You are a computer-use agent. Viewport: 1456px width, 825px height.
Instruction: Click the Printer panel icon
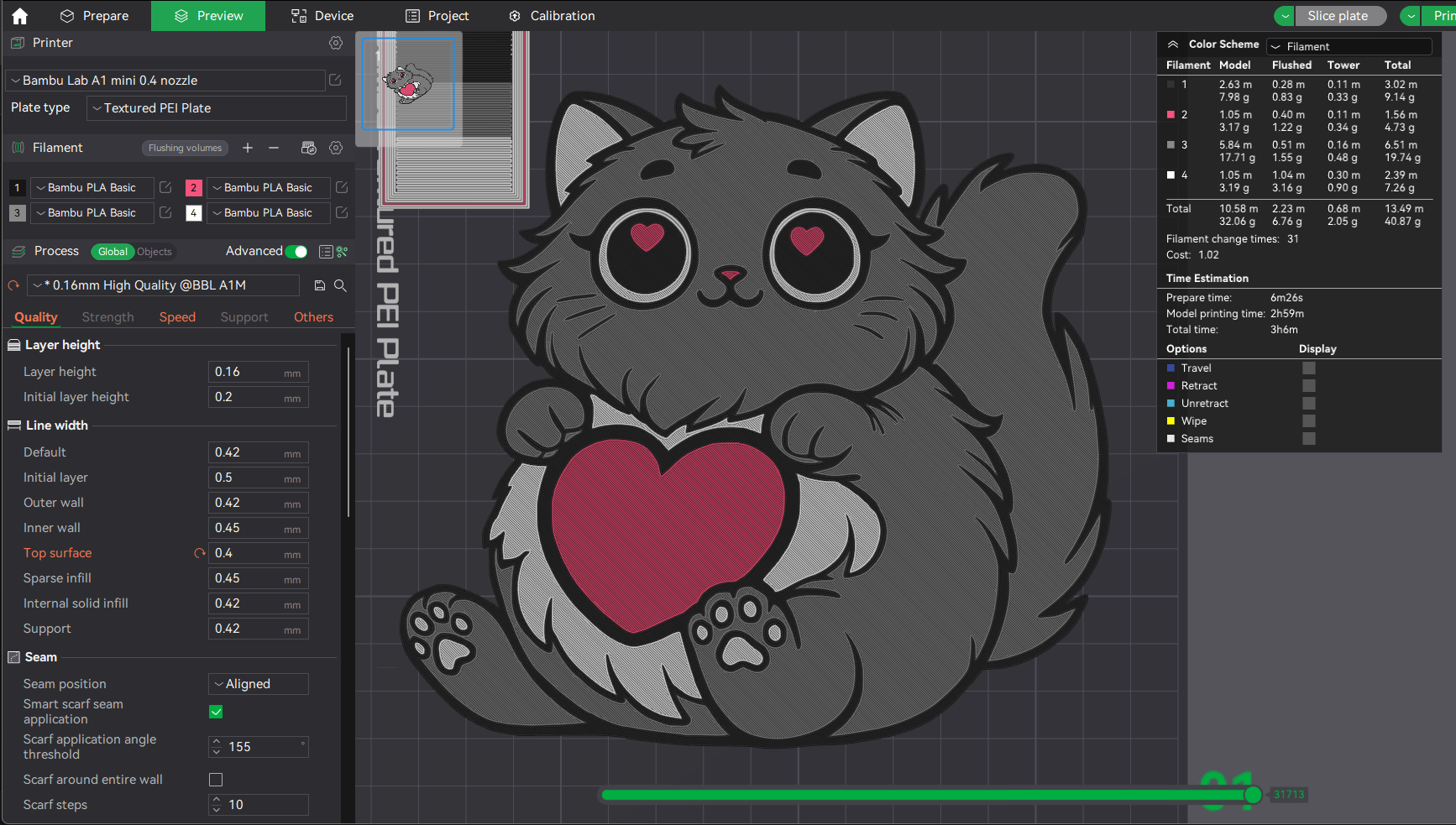point(18,43)
